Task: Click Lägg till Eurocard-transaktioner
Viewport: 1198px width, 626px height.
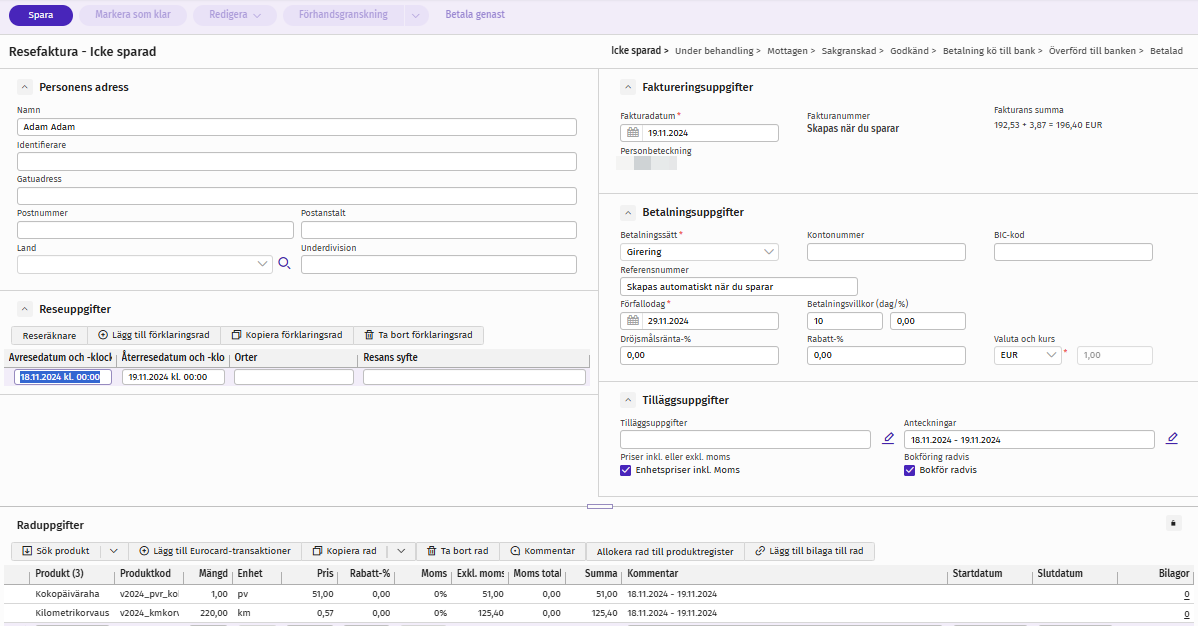Action: pos(215,551)
